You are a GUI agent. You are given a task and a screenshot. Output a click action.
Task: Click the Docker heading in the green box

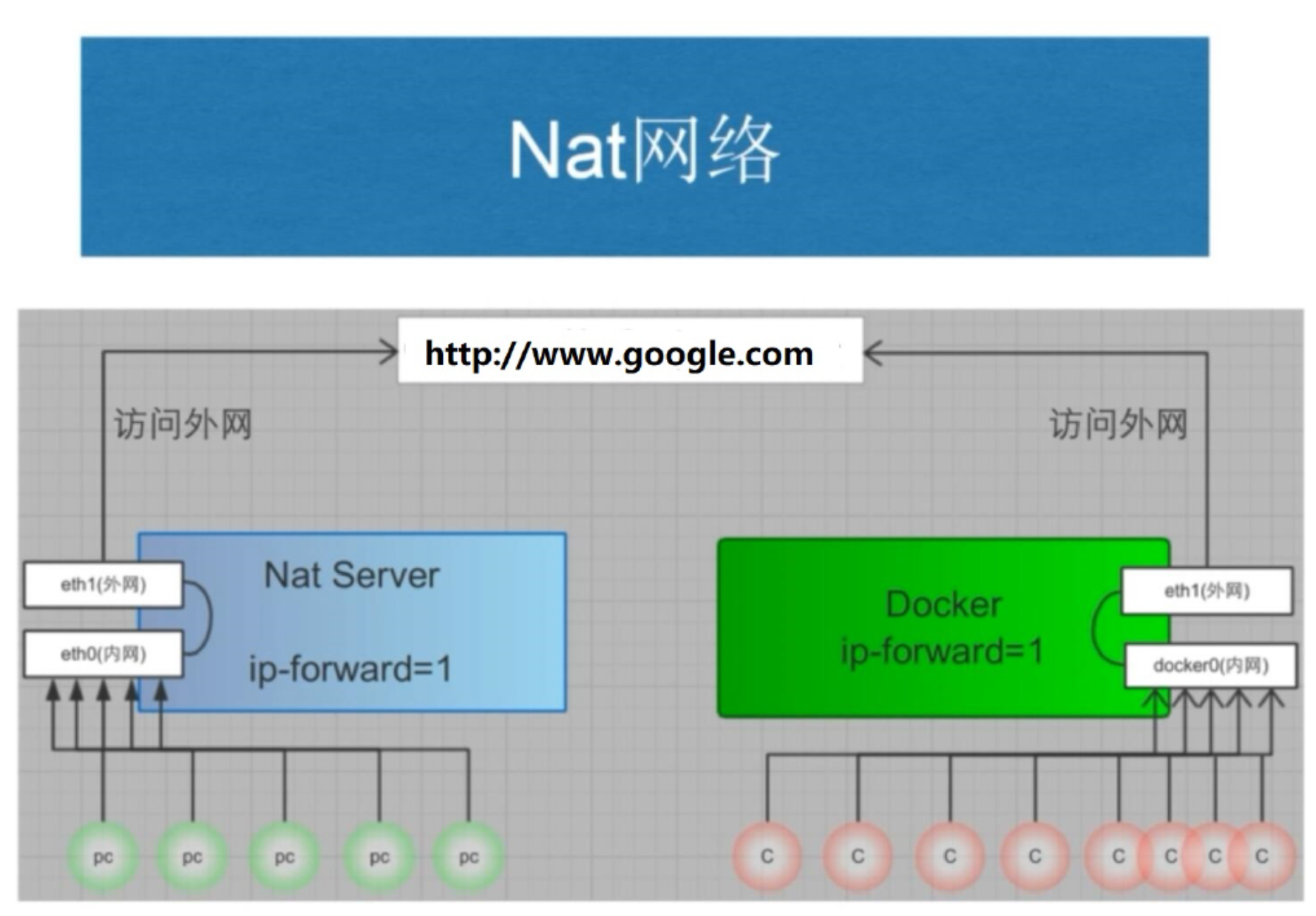tap(943, 605)
